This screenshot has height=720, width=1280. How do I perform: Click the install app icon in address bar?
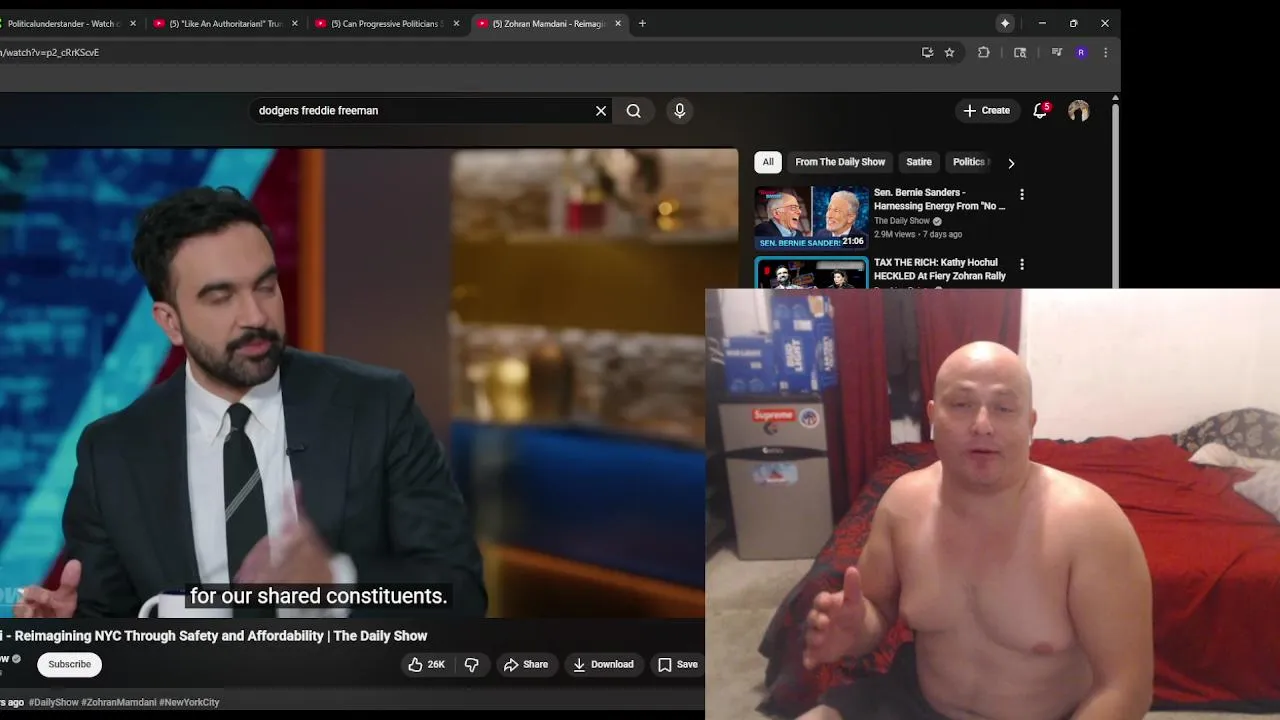pyautogui.click(x=927, y=52)
